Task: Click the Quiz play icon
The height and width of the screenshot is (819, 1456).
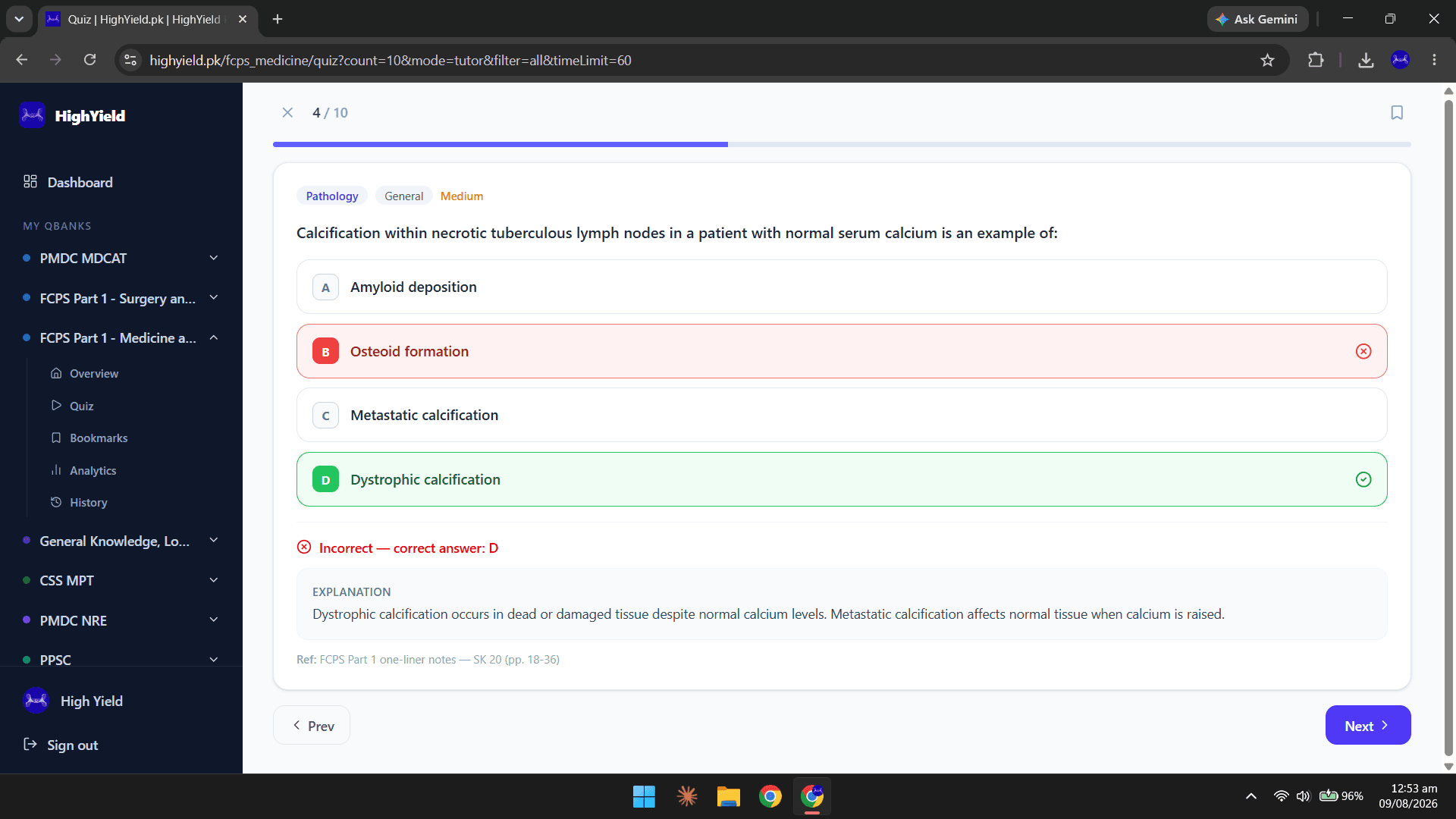Action: 56,406
